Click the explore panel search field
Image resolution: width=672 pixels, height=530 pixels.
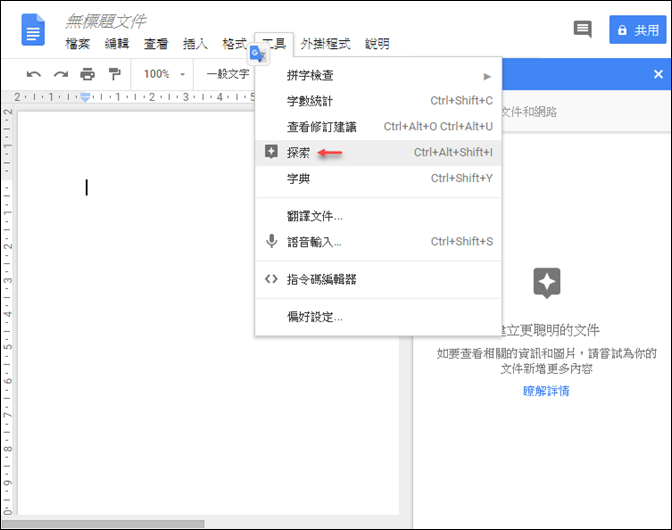[585, 112]
